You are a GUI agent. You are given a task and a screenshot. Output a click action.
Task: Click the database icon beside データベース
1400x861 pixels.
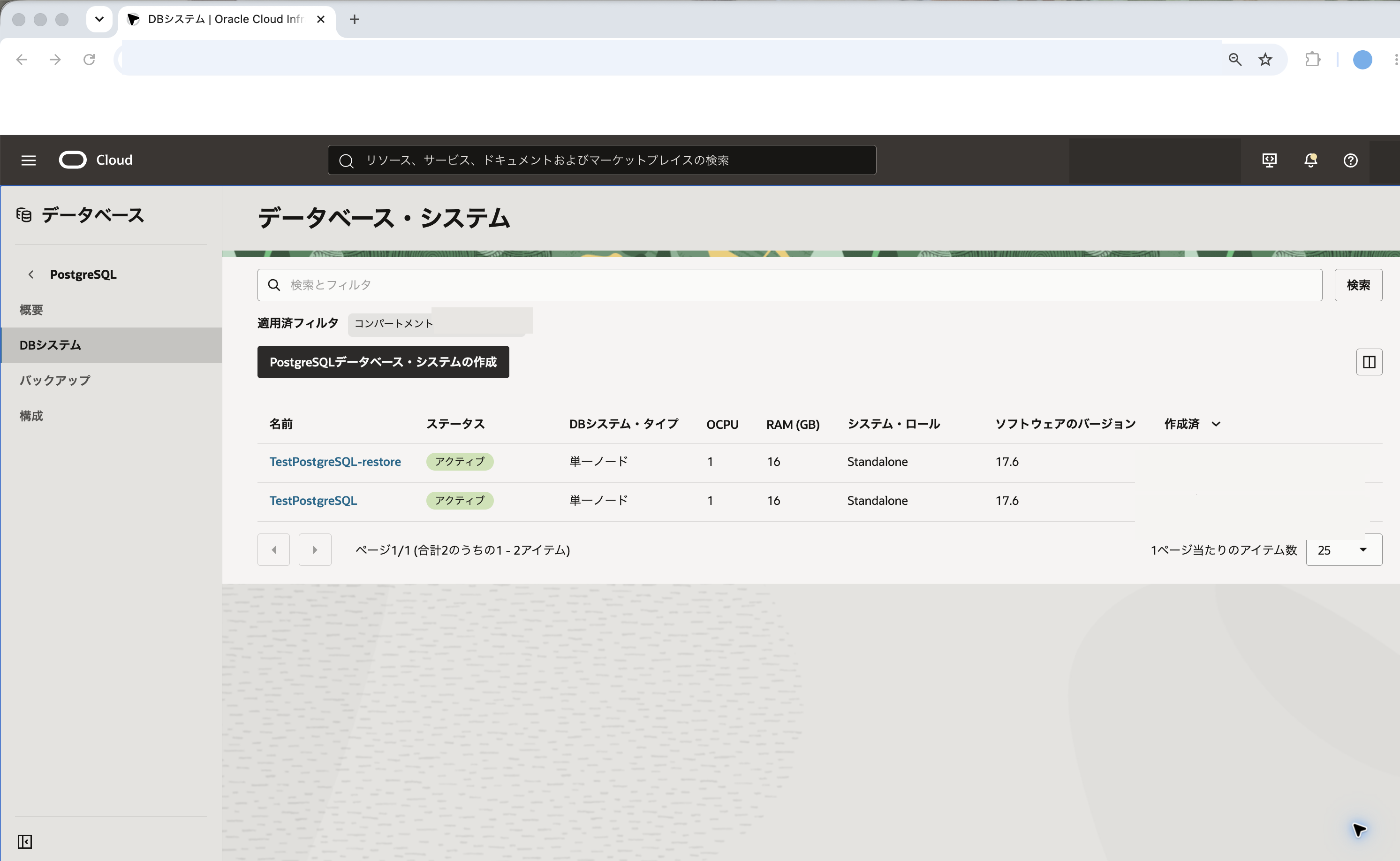pyautogui.click(x=24, y=215)
